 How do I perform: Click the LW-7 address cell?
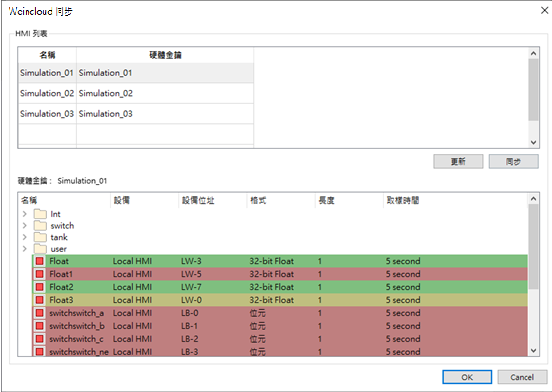tap(191, 287)
